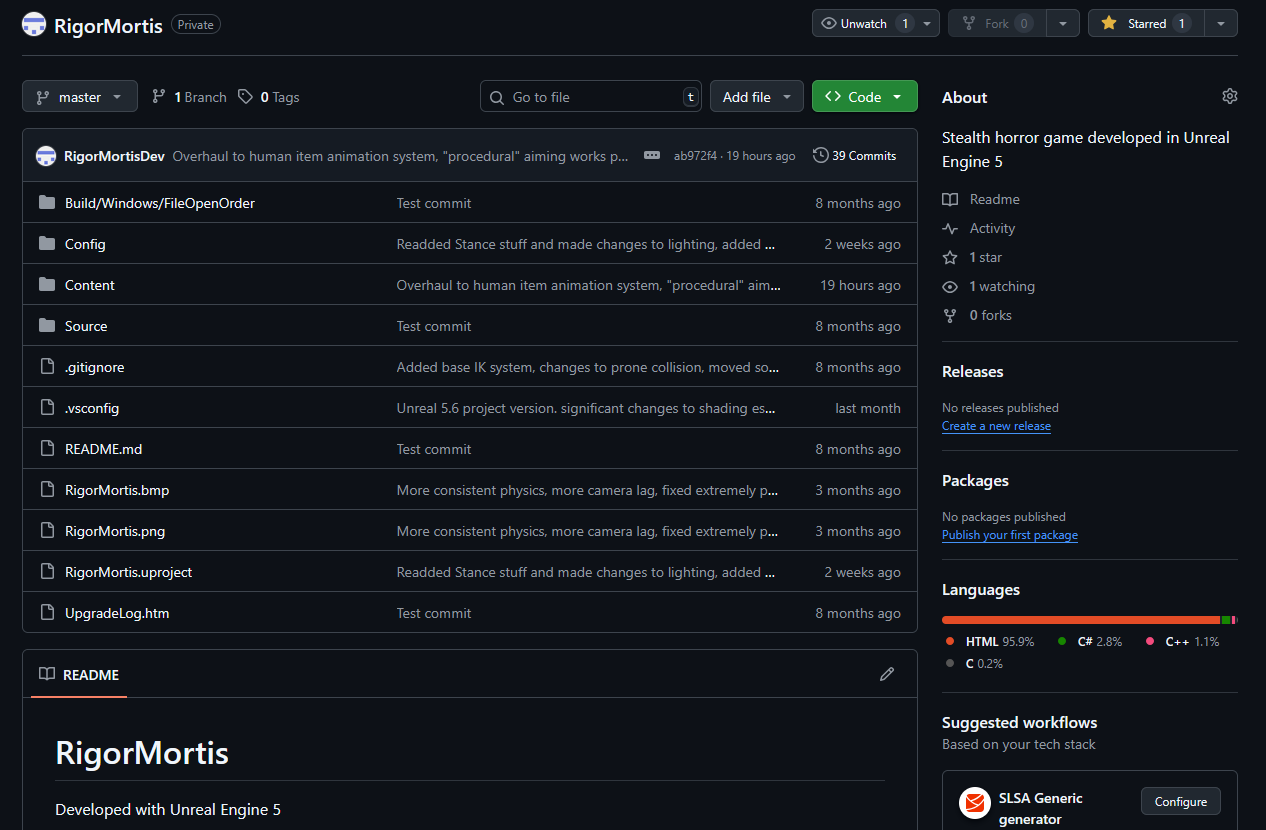
Task: Click the RigorMortis repository name in header
Action: [108, 25]
